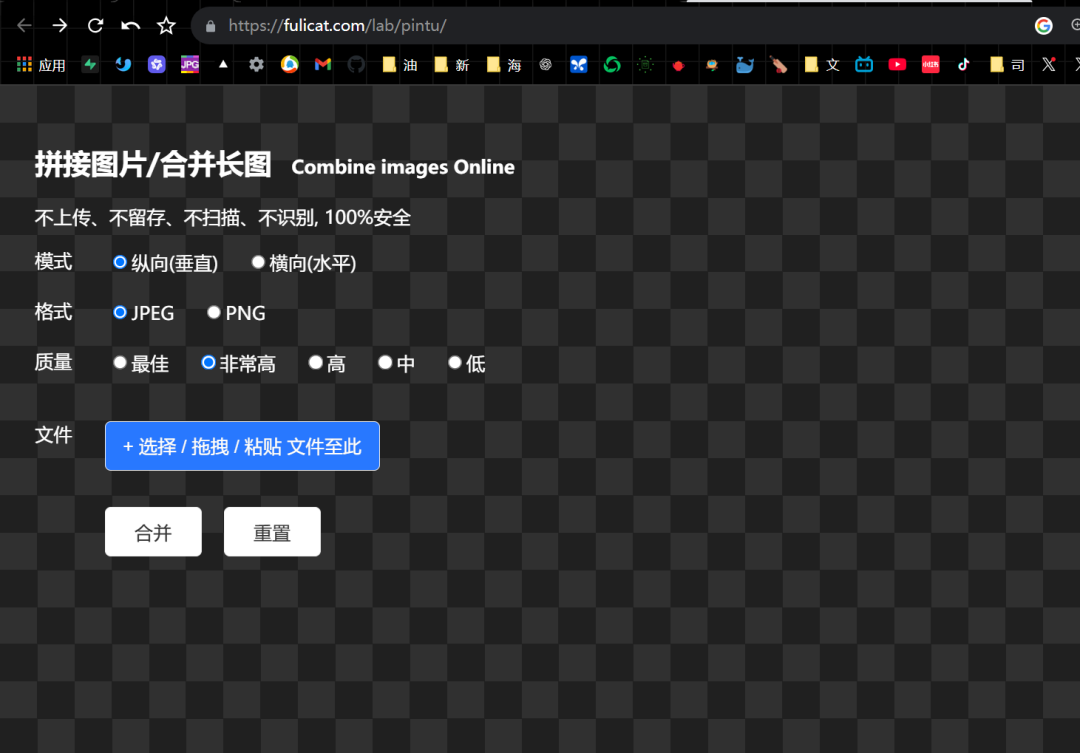Image resolution: width=1080 pixels, height=753 pixels.
Task: Open the 文 bookmarks folder
Action: (x=820, y=64)
